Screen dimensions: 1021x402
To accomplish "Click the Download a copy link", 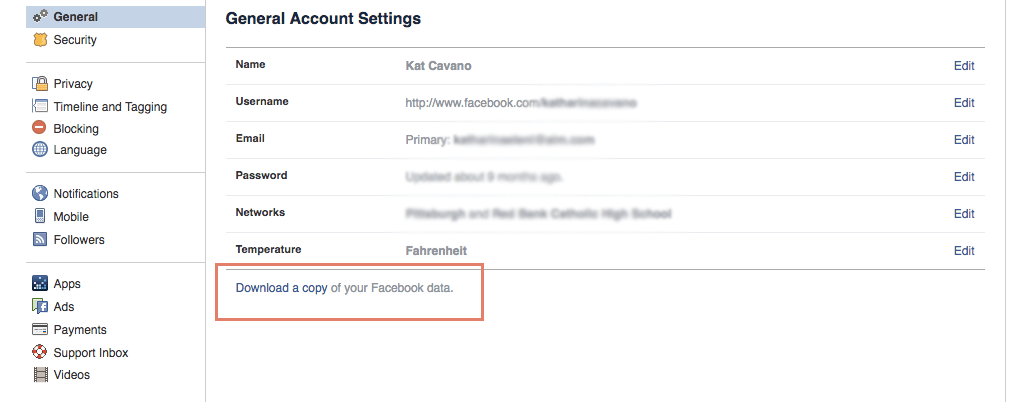I will (281, 287).
